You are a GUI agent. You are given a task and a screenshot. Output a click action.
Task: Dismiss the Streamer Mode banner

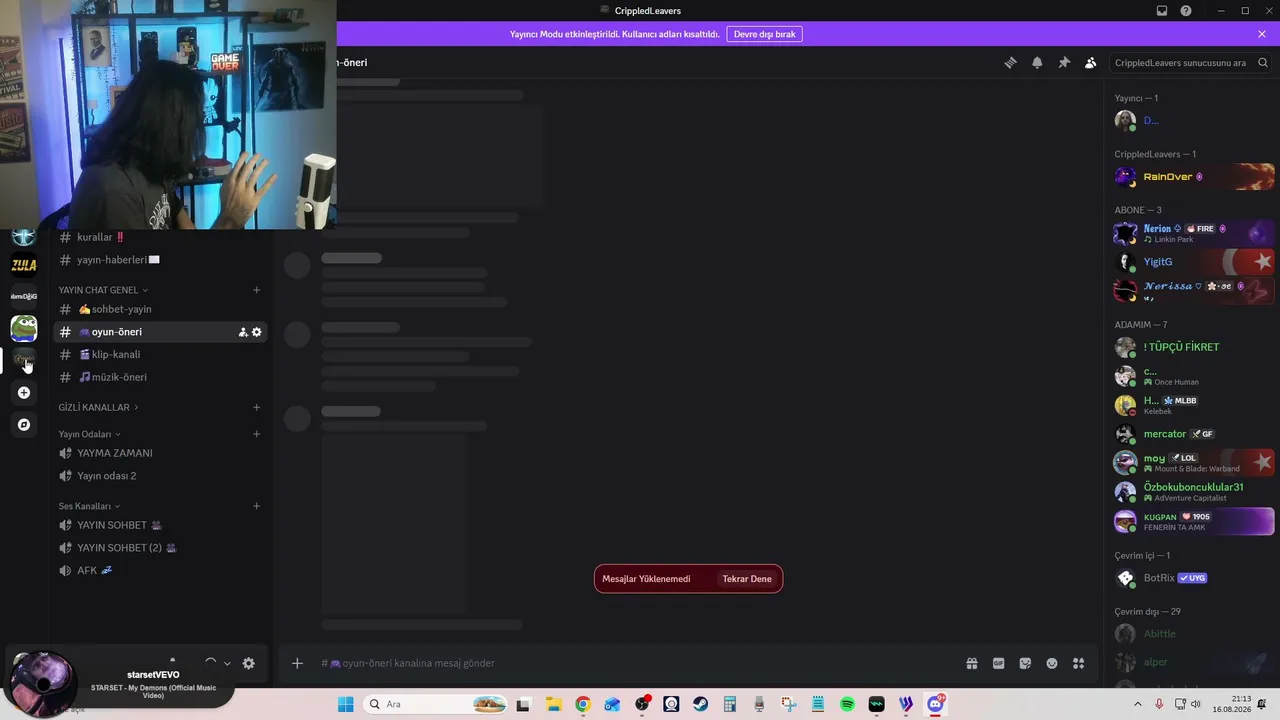tap(1262, 34)
